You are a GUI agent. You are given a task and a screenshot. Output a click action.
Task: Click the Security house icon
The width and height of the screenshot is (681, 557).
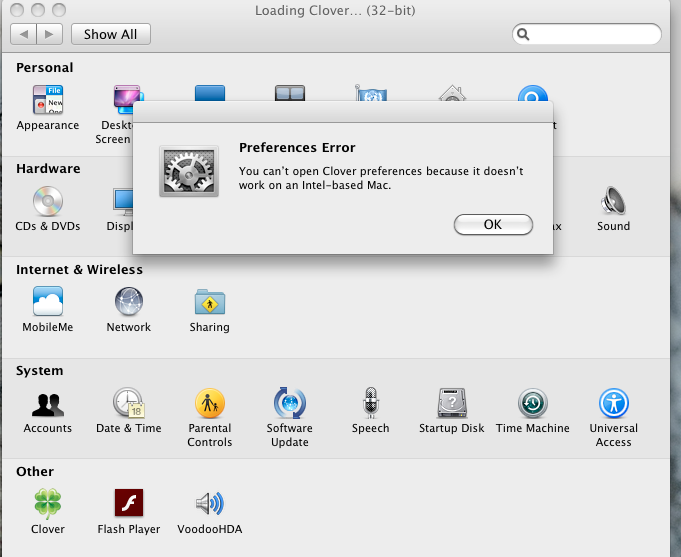[452, 93]
